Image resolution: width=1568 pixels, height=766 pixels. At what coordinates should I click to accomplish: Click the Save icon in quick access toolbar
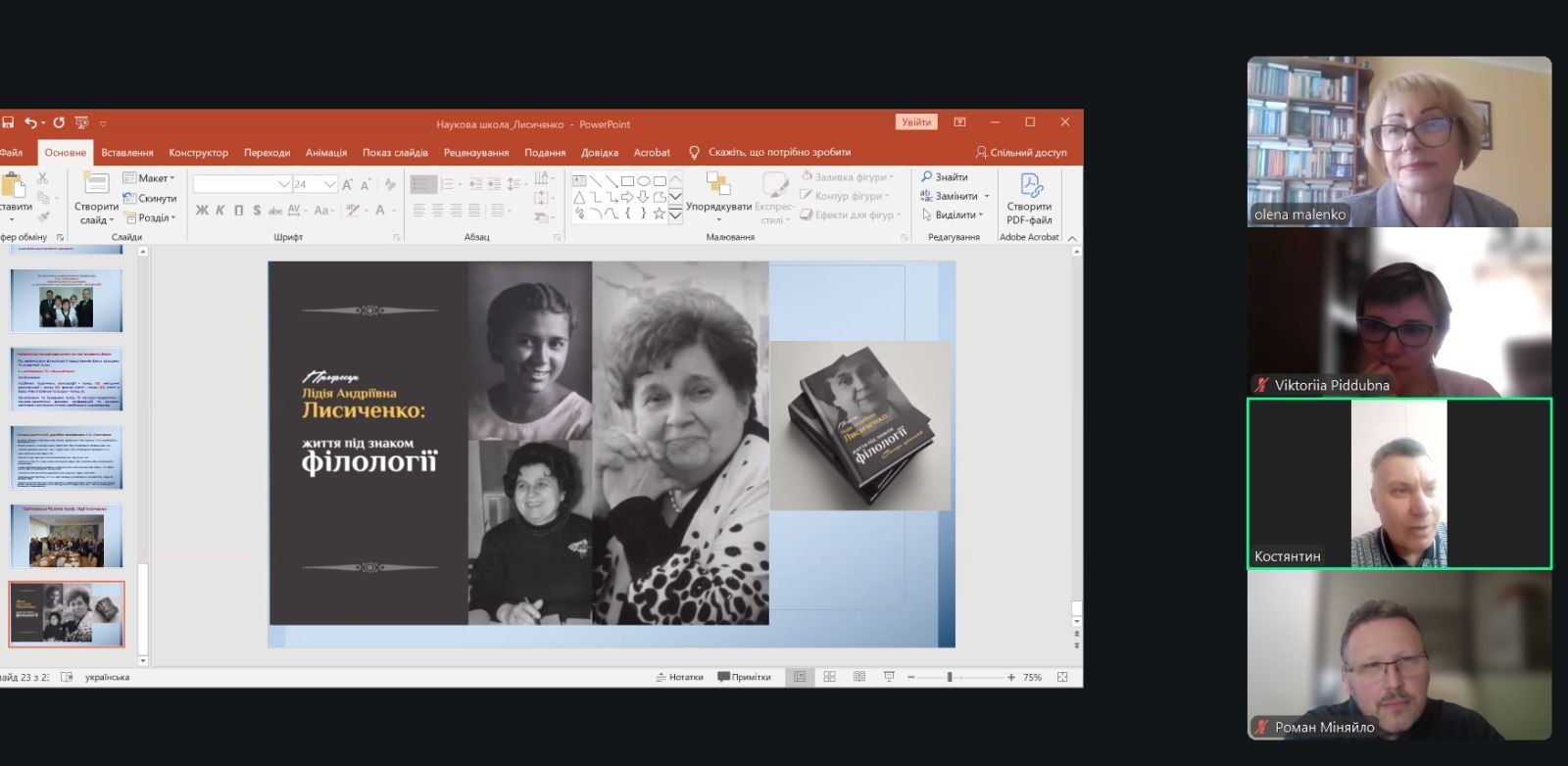tap(8, 123)
